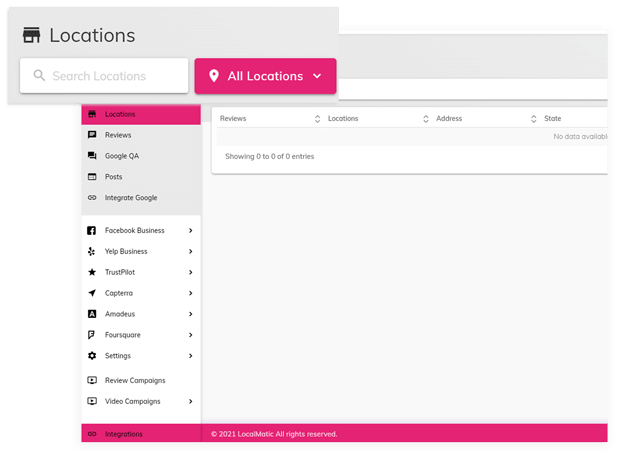Expand the Video Campaigns submenu arrow
Screen dimensions: 624x452
tap(191, 401)
